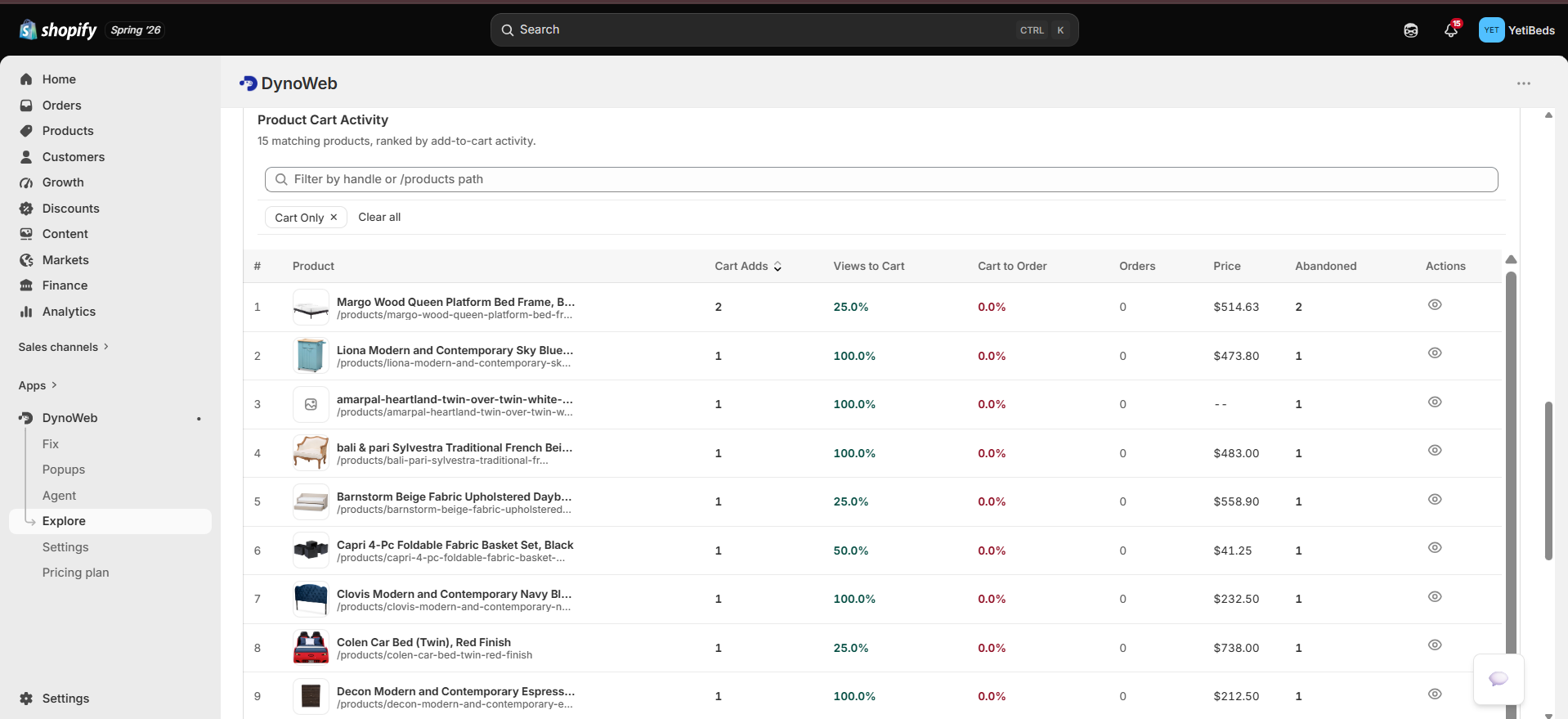
Task: Click the Content icon
Action: pyautogui.click(x=26, y=234)
